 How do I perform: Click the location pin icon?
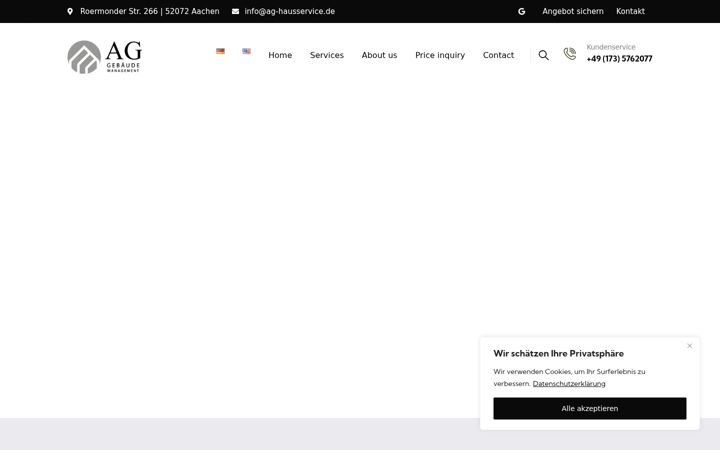click(x=70, y=11)
